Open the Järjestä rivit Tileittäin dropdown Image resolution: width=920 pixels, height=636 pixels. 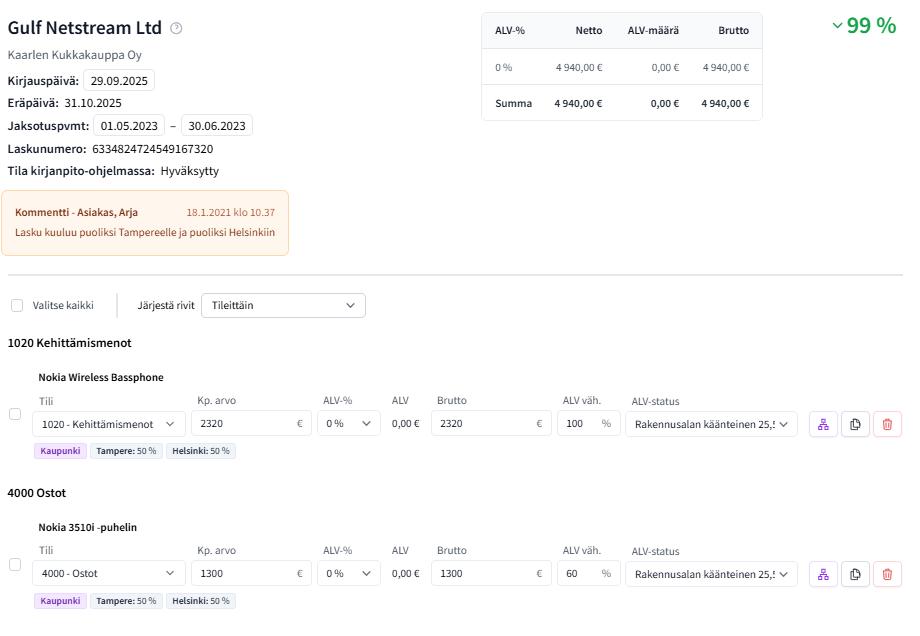283,306
